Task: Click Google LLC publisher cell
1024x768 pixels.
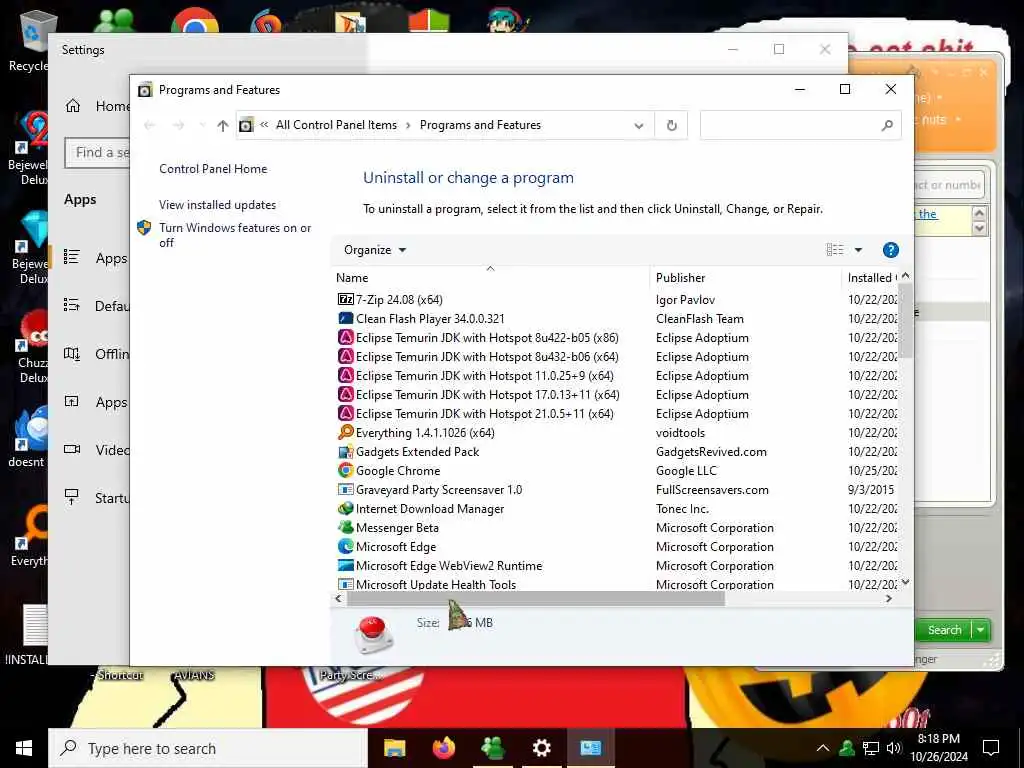Action: (686, 470)
